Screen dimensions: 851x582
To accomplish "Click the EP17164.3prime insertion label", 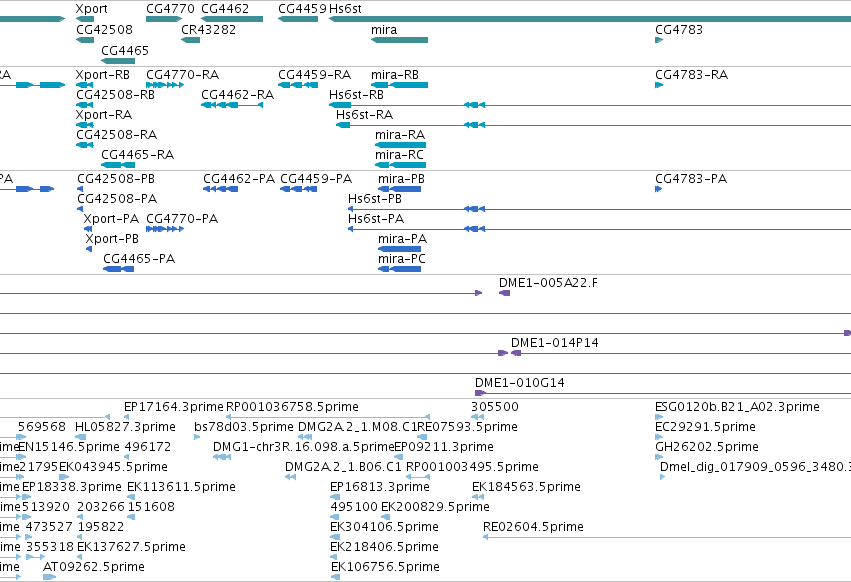I will [x=174, y=407].
